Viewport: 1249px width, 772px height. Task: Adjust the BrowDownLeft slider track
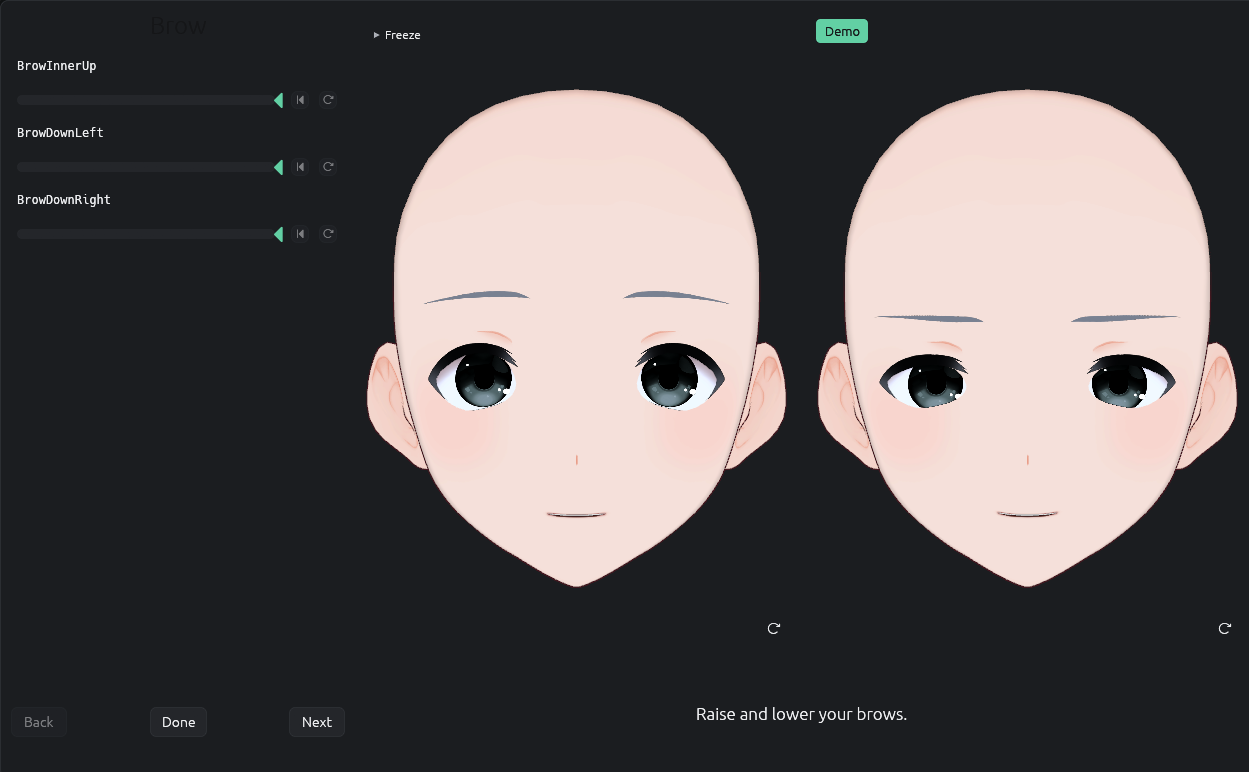pos(150,167)
